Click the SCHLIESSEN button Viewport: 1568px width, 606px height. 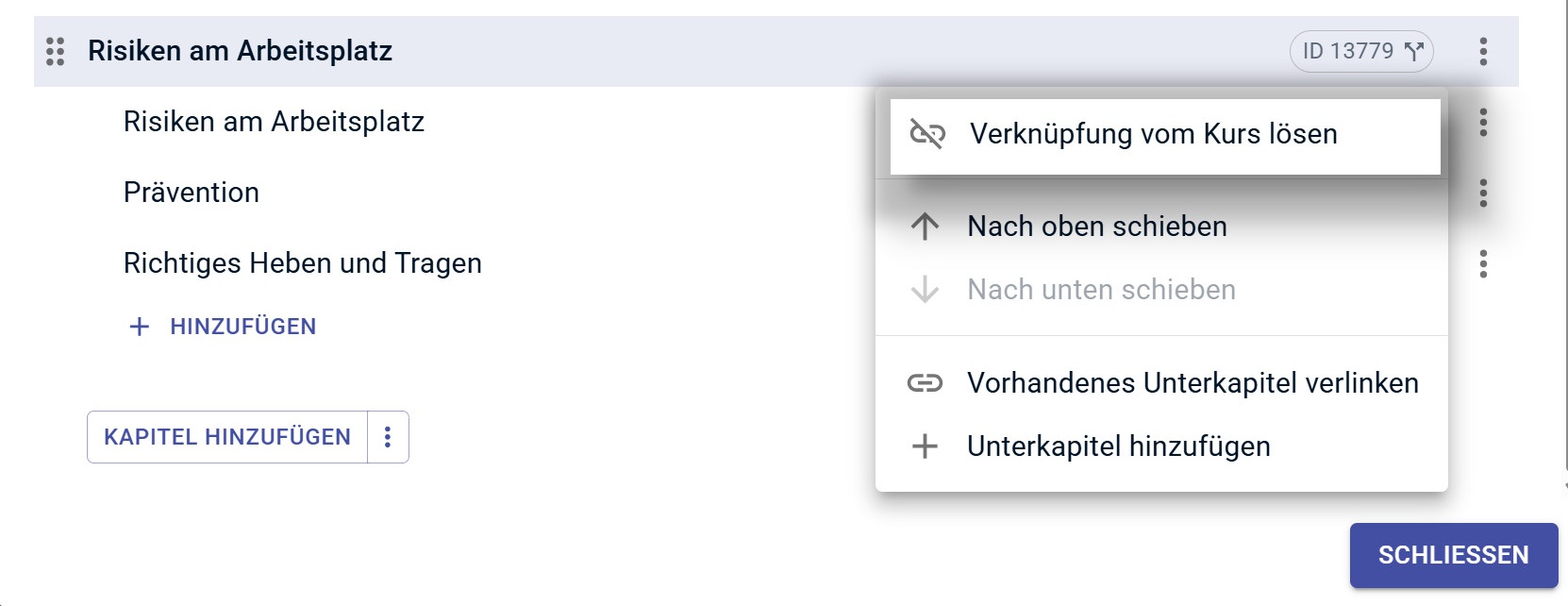point(1454,555)
